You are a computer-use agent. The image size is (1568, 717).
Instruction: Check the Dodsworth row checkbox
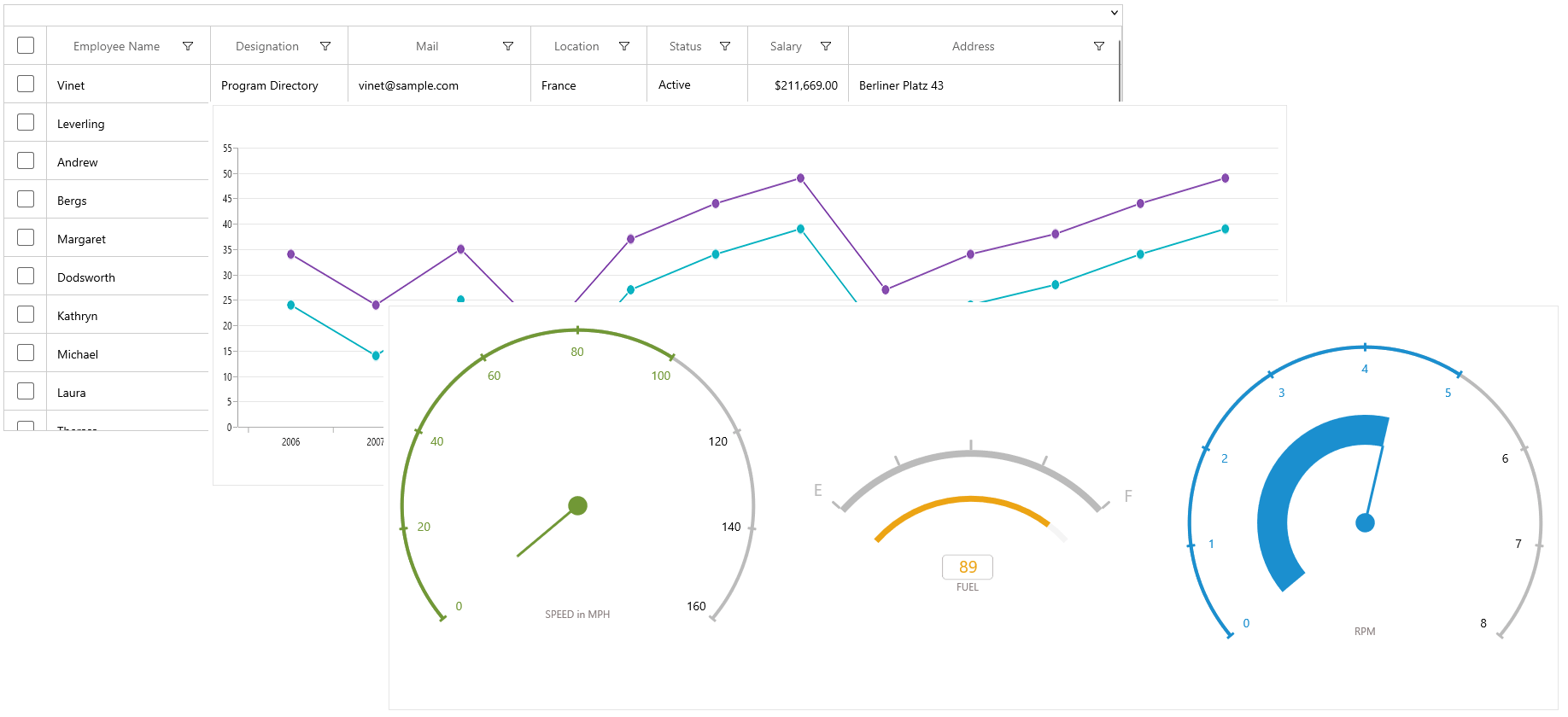pos(26,276)
